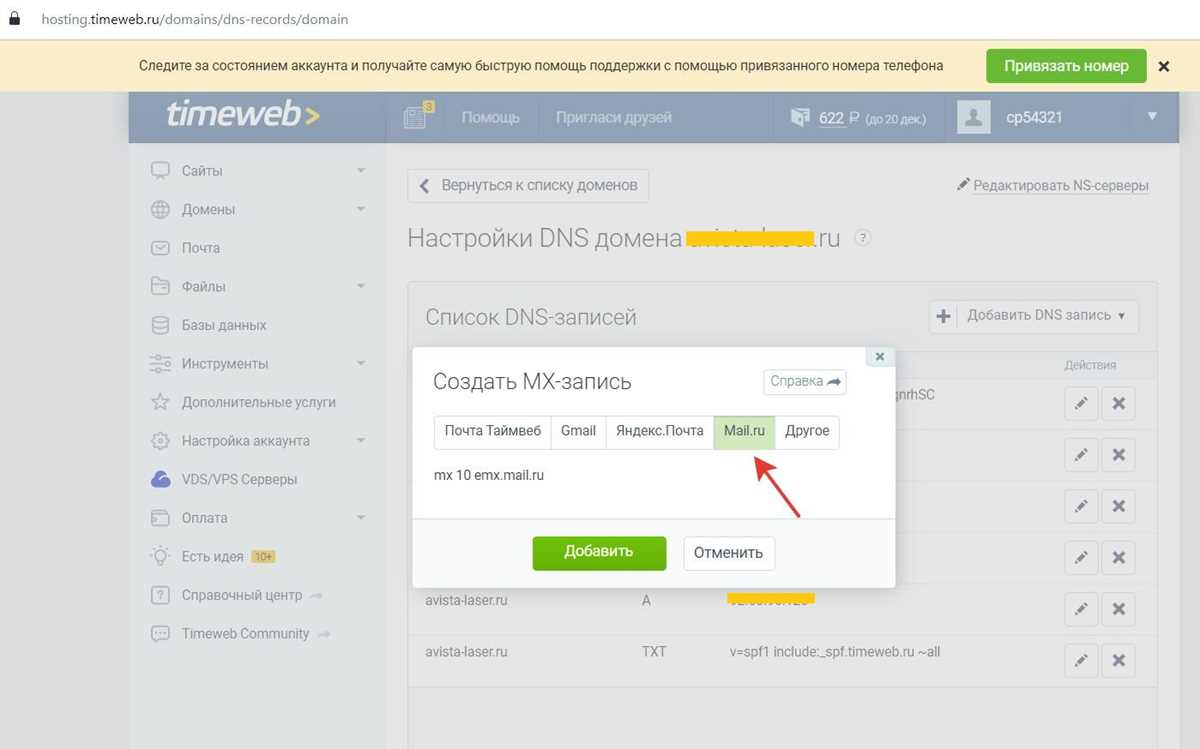
Task: Open the news notifications icon
Action: pyautogui.click(x=416, y=117)
